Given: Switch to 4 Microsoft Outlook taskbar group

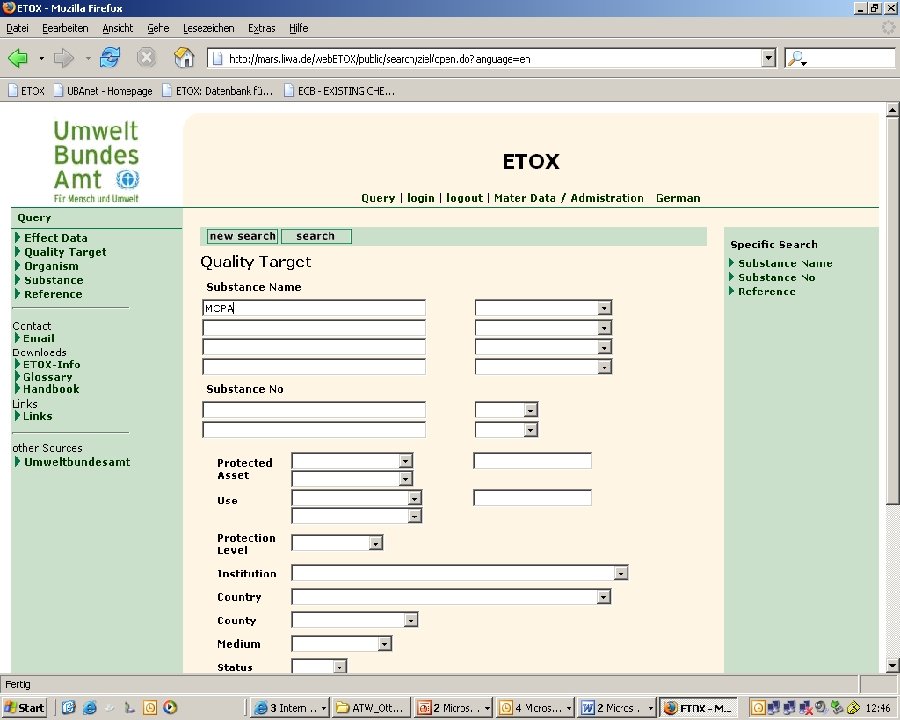Looking at the screenshot, I should [535, 708].
